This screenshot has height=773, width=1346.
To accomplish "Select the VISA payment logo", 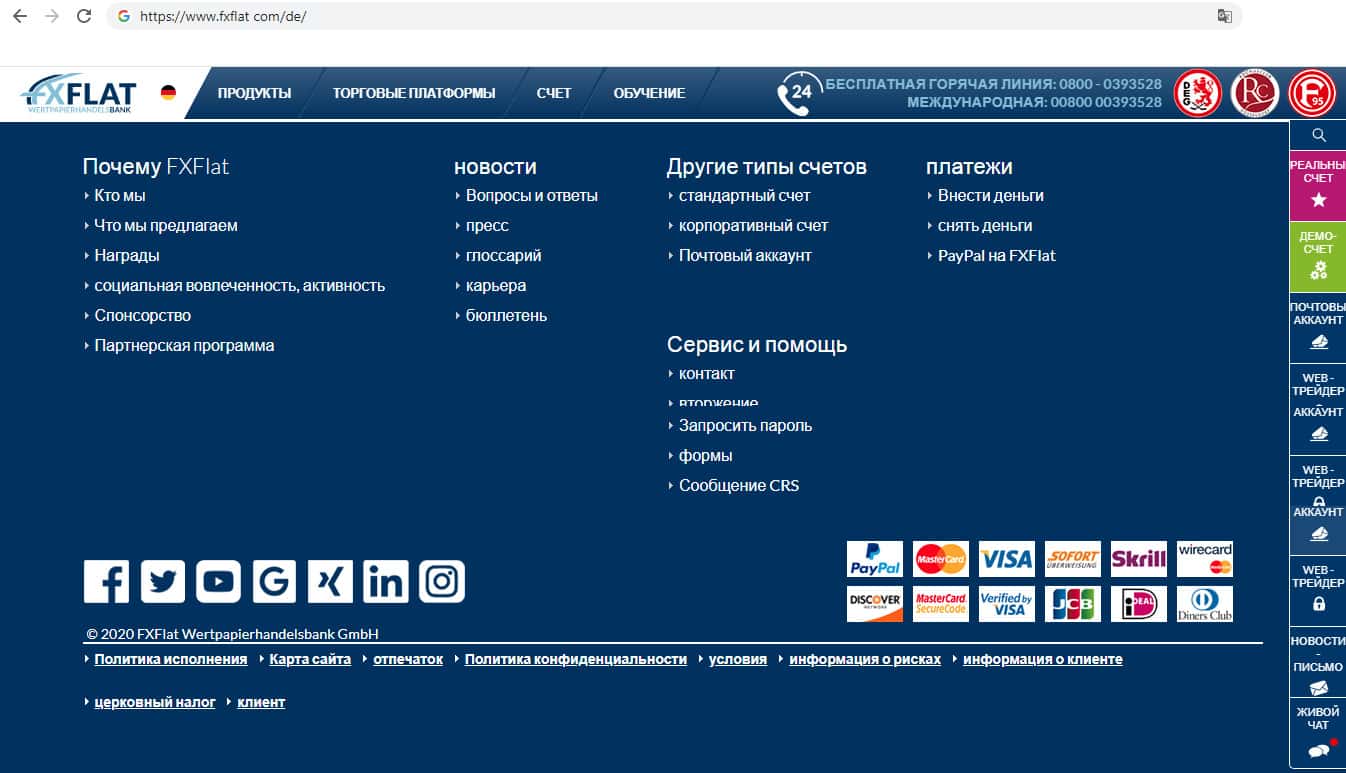I will pos(1007,559).
